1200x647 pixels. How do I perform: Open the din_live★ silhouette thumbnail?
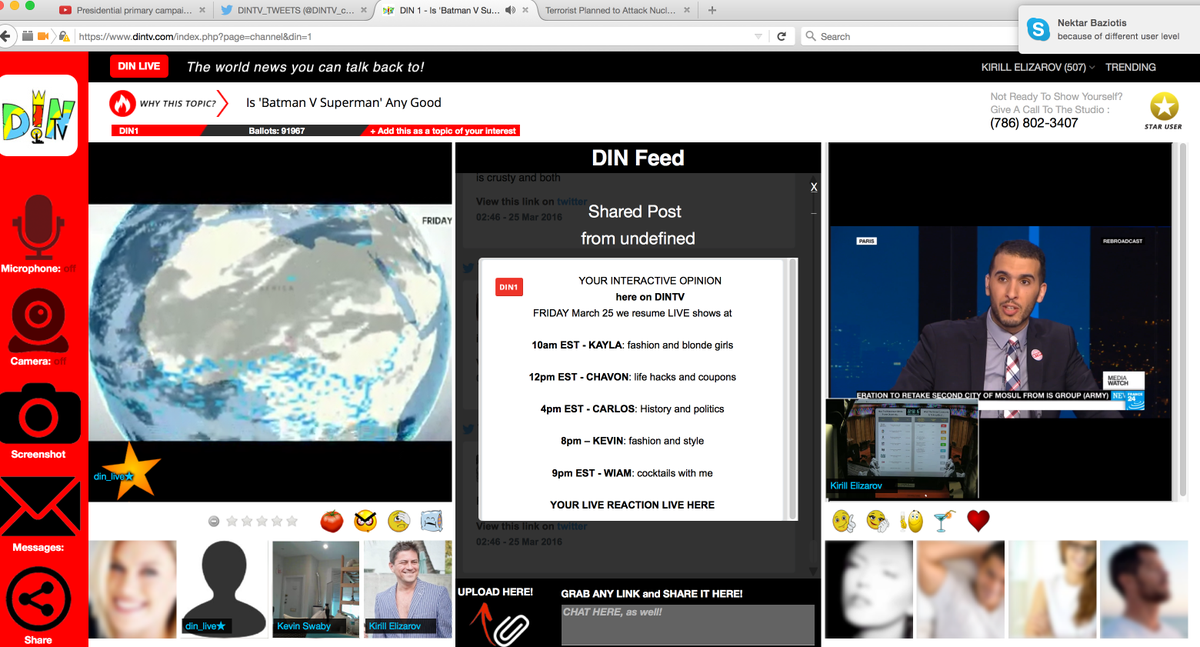tap(225, 589)
